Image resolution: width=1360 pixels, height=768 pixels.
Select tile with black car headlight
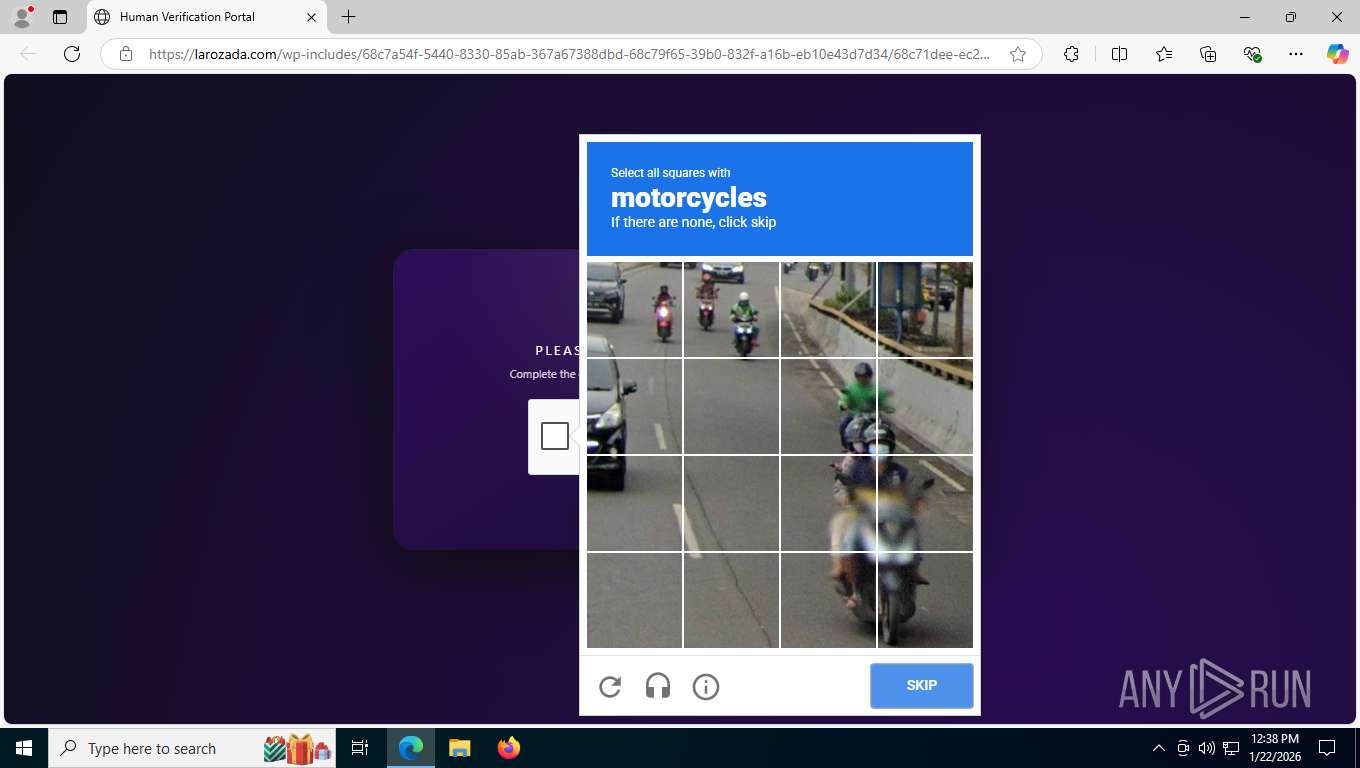[634, 406]
